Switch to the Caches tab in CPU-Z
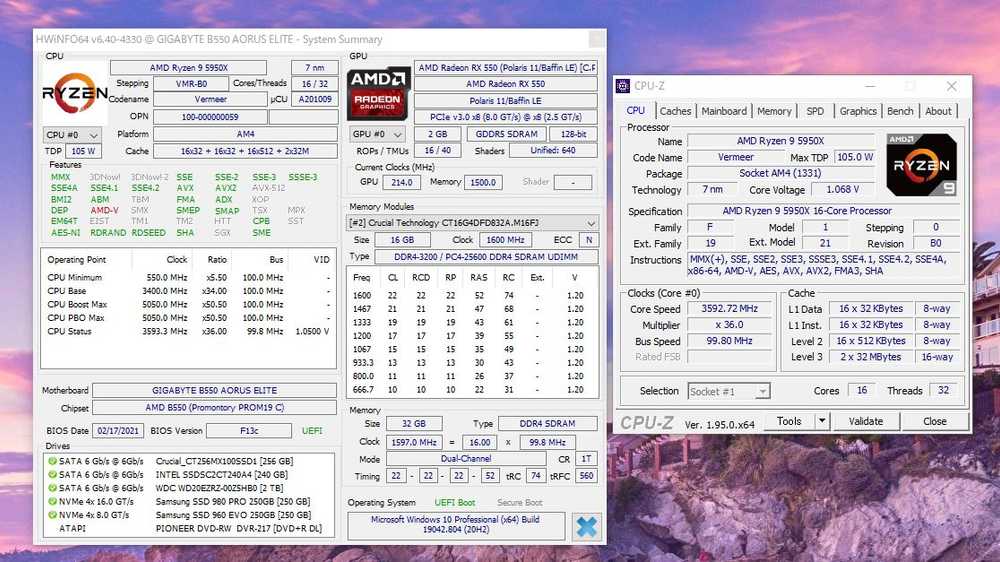 point(675,112)
